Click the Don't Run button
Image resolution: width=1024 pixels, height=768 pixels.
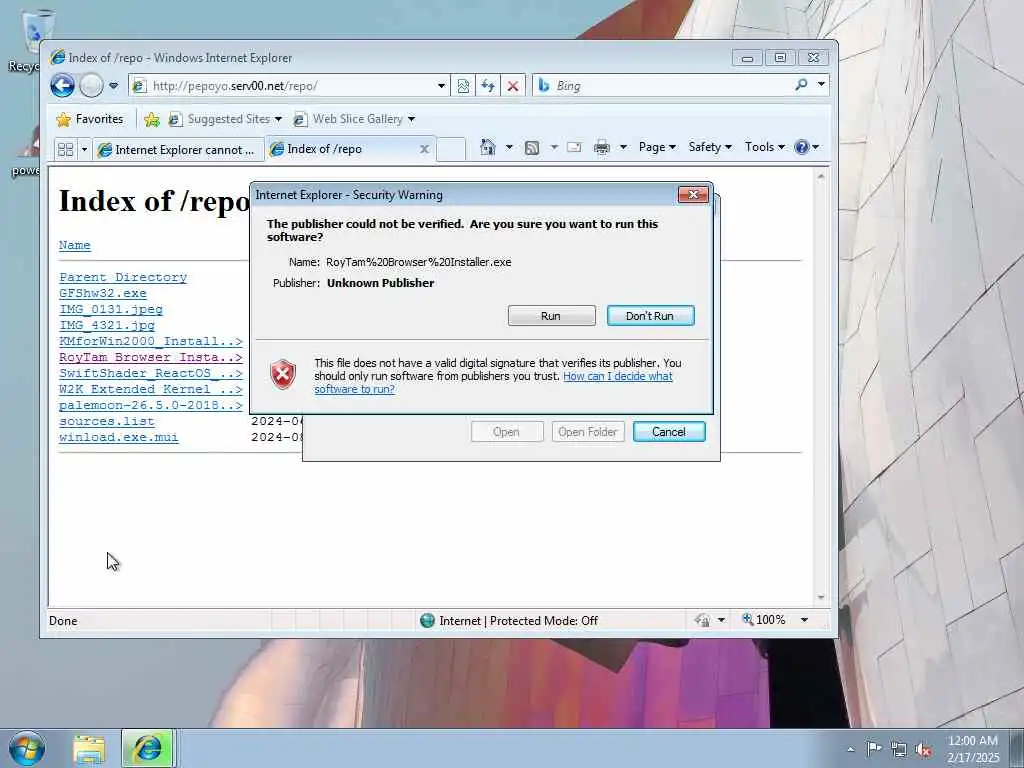click(650, 316)
